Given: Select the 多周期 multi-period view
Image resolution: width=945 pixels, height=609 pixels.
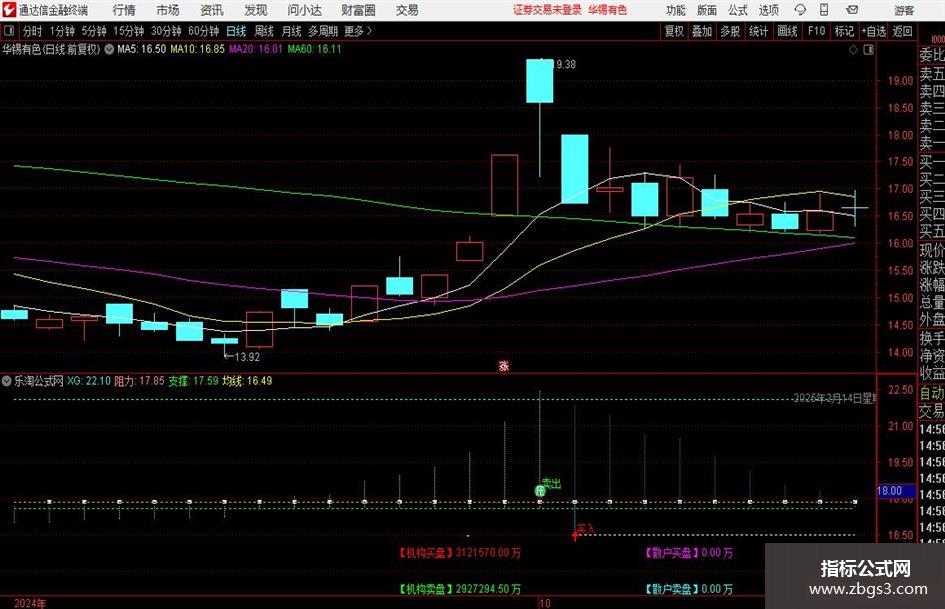Looking at the screenshot, I should [323, 31].
